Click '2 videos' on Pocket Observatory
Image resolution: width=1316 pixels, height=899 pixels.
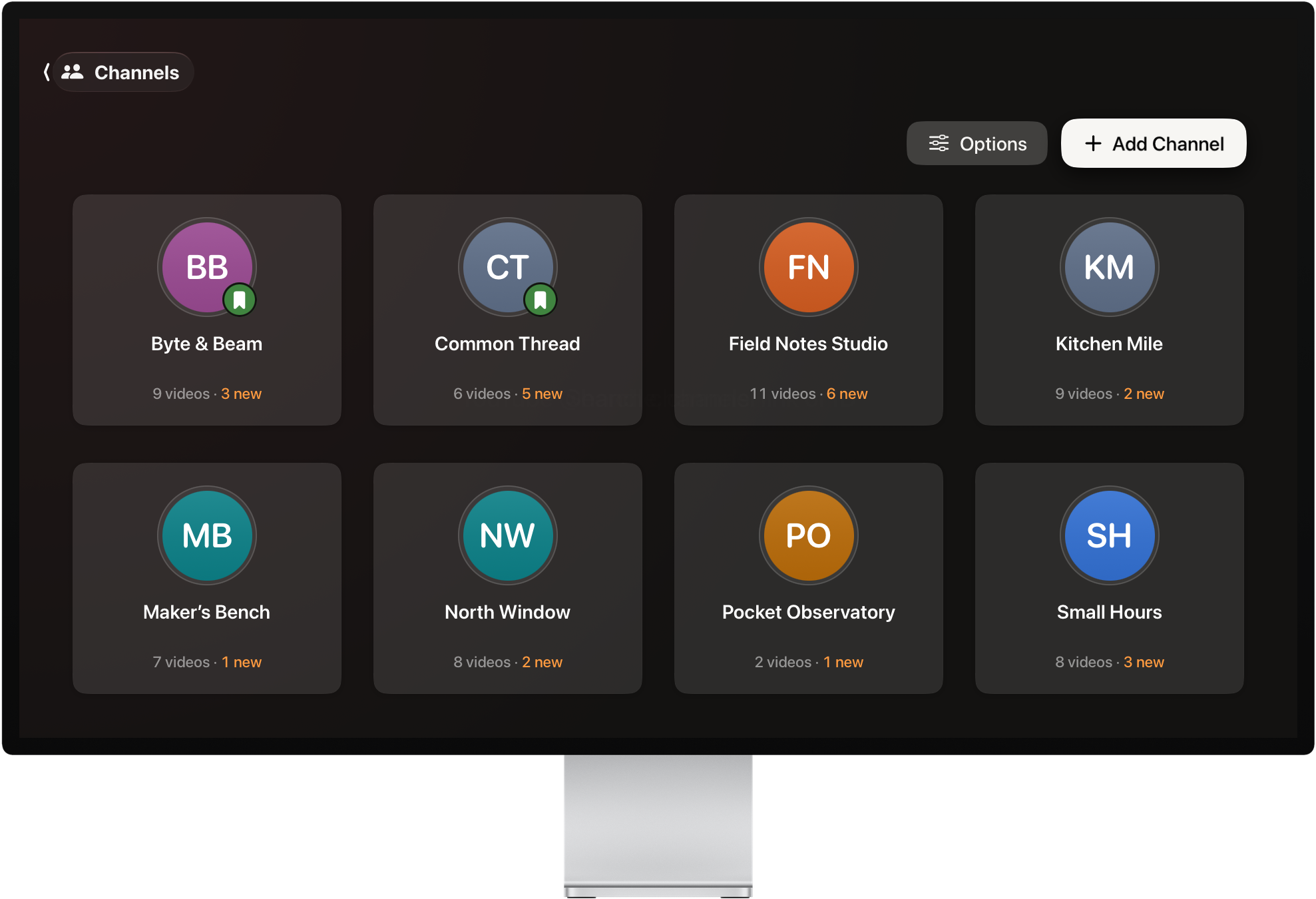click(783, 662)
